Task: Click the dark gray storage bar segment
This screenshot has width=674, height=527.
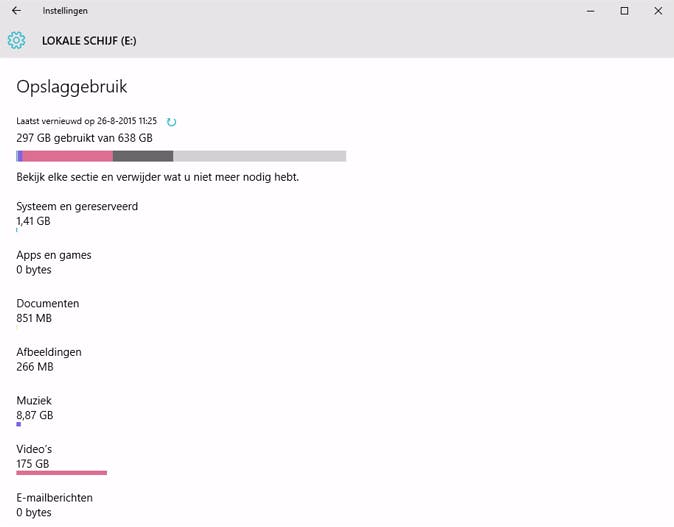Action: pos(143,156)
